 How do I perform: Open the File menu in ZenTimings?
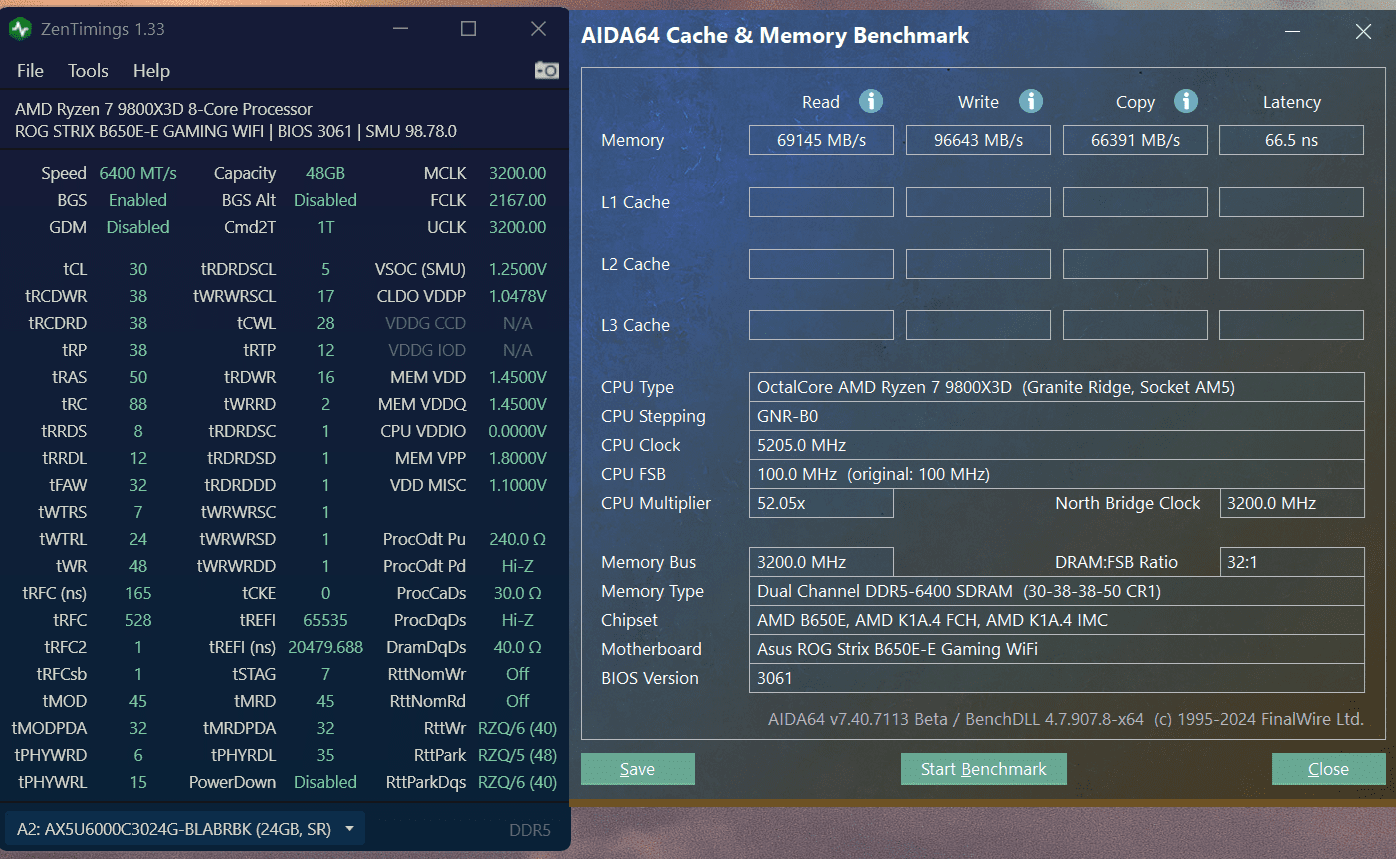pos(30,71)
